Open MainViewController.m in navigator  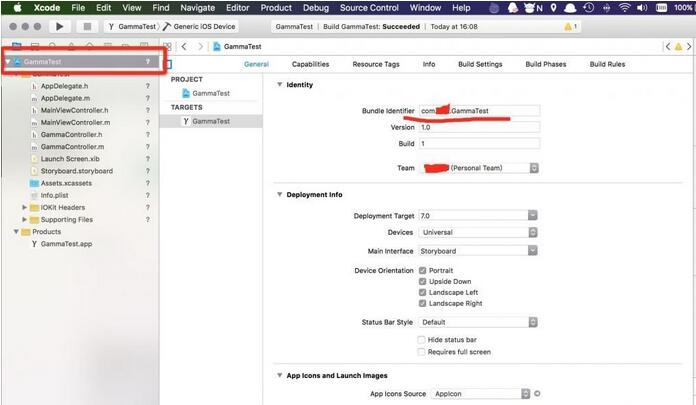tap(75, 123)
